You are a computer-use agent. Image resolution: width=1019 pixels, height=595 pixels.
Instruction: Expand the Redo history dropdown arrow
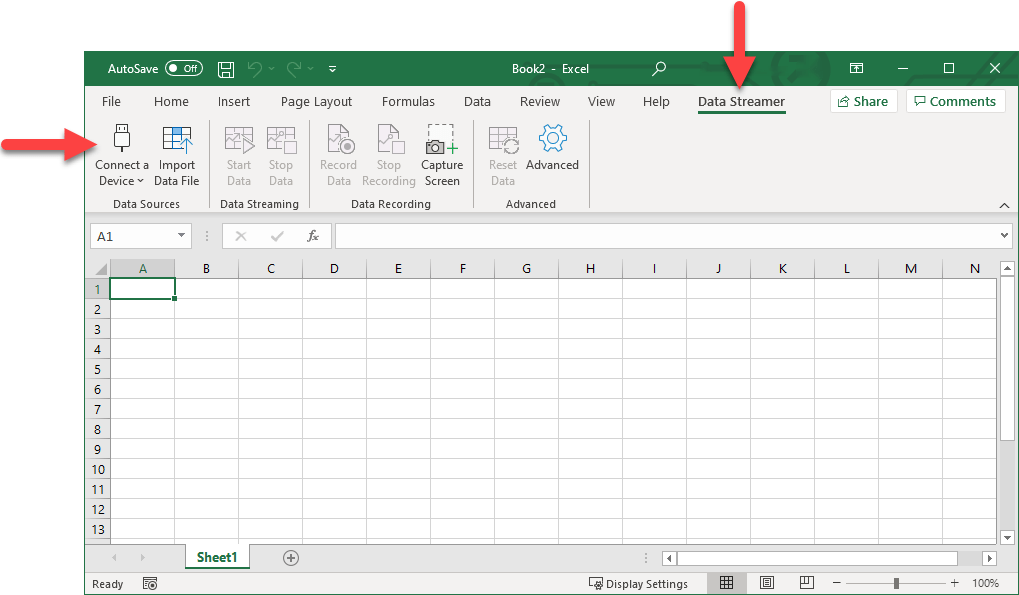311,68
